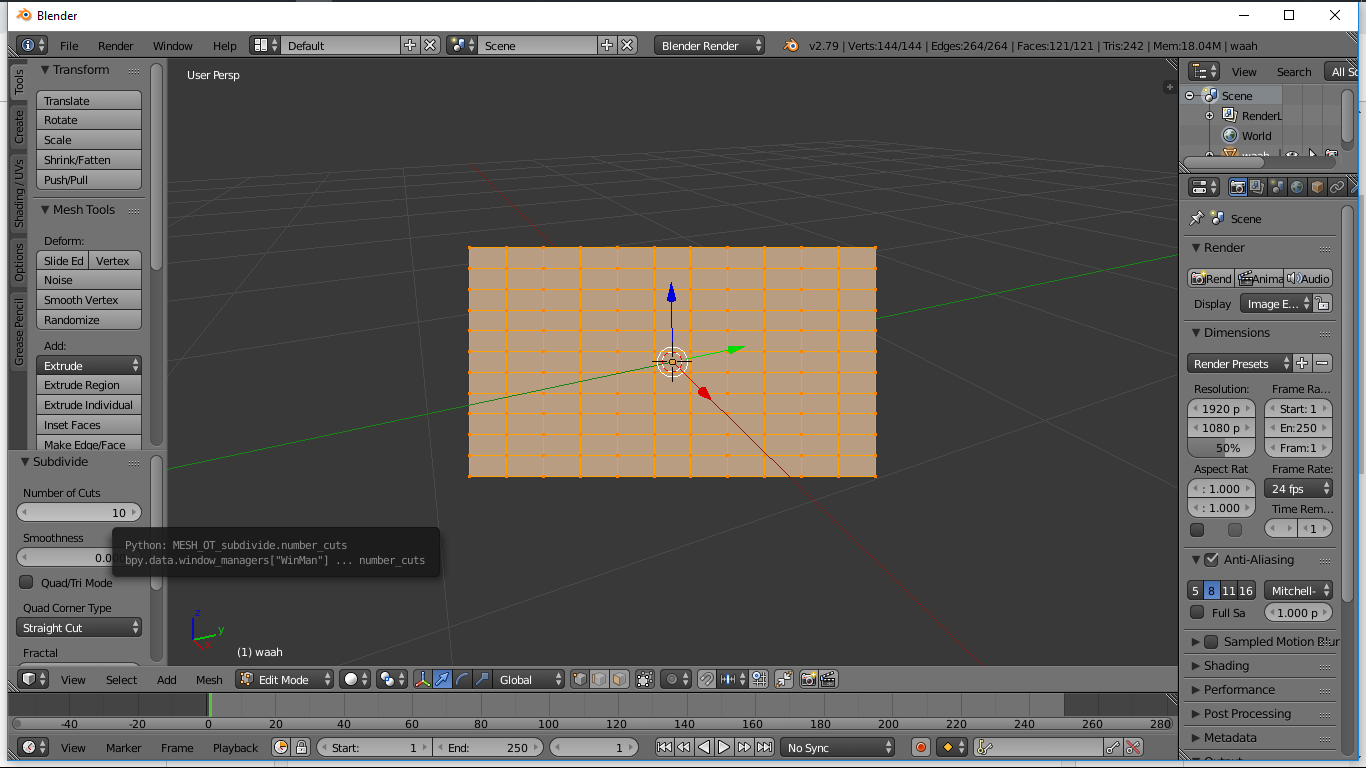The width and height of the screenshot is (1366, 768).
Task: Add a new scene with the plus icon
Action: click(x=607, y=45)
